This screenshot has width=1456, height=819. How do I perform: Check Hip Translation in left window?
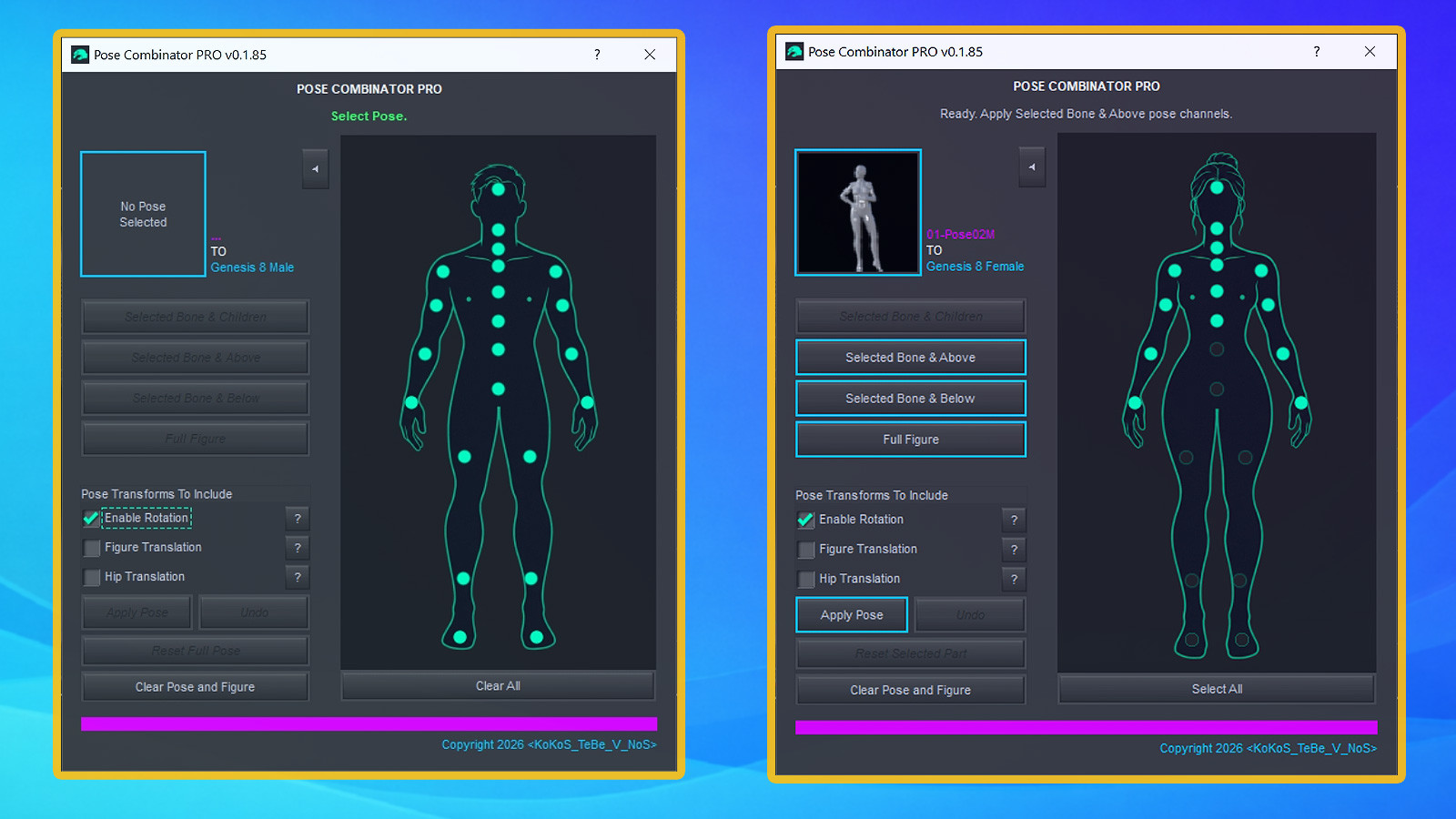91,577
